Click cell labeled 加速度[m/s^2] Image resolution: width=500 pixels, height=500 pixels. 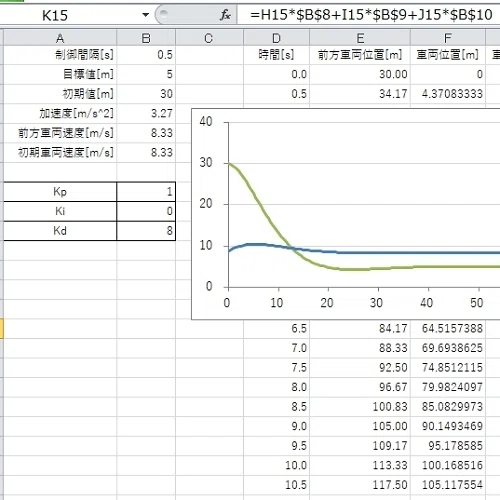point(60,113)
